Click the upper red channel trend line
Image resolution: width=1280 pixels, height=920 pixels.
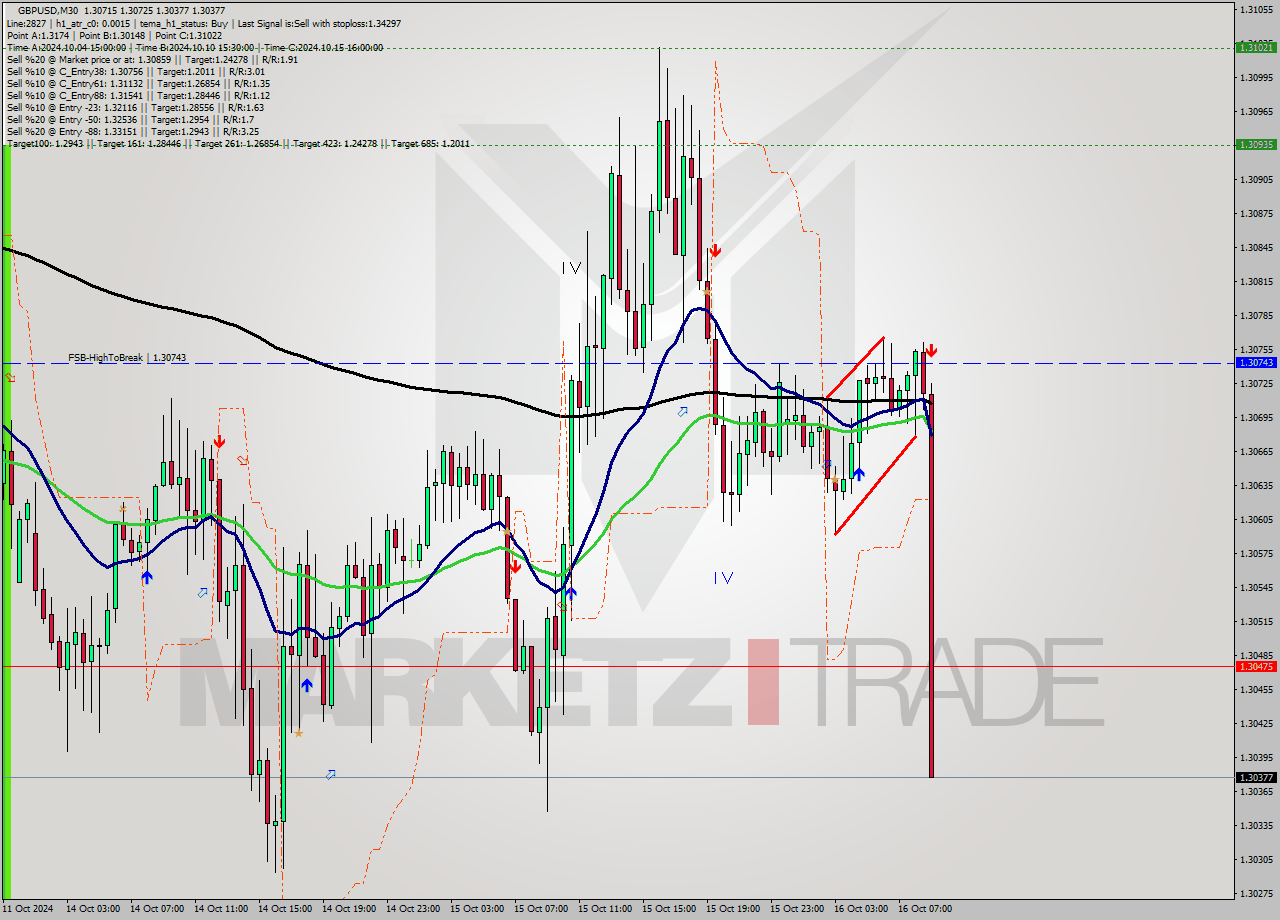(x=853, y=368)
